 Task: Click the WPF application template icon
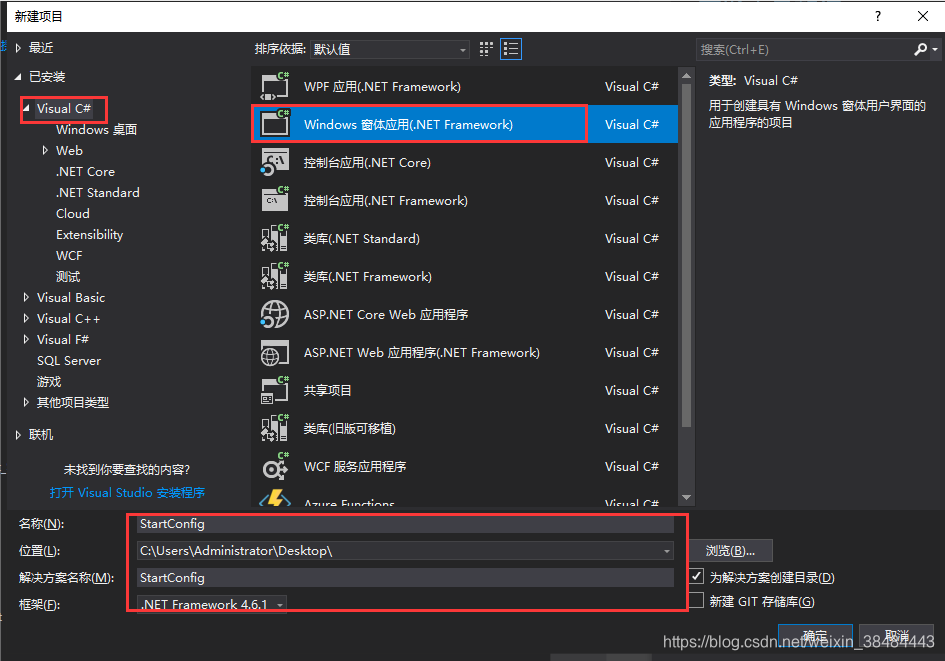click(275, 86)
